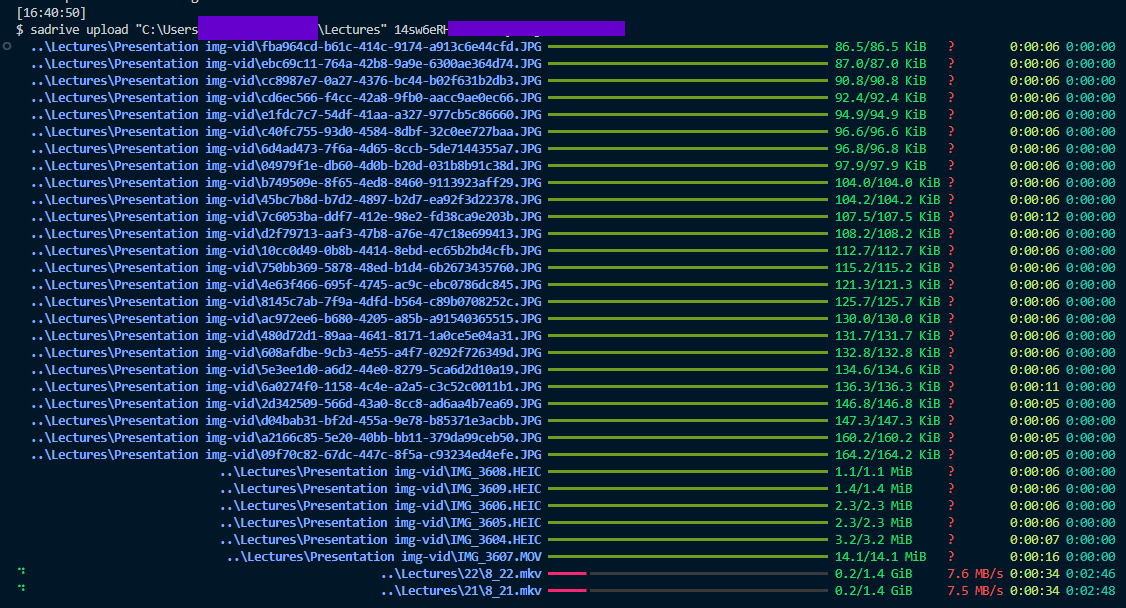Click the b749509e-8f65-4ed8 JPG file path
This screenshot has height=608, width=1126.
pyautogui.click(x=286, y=182)
